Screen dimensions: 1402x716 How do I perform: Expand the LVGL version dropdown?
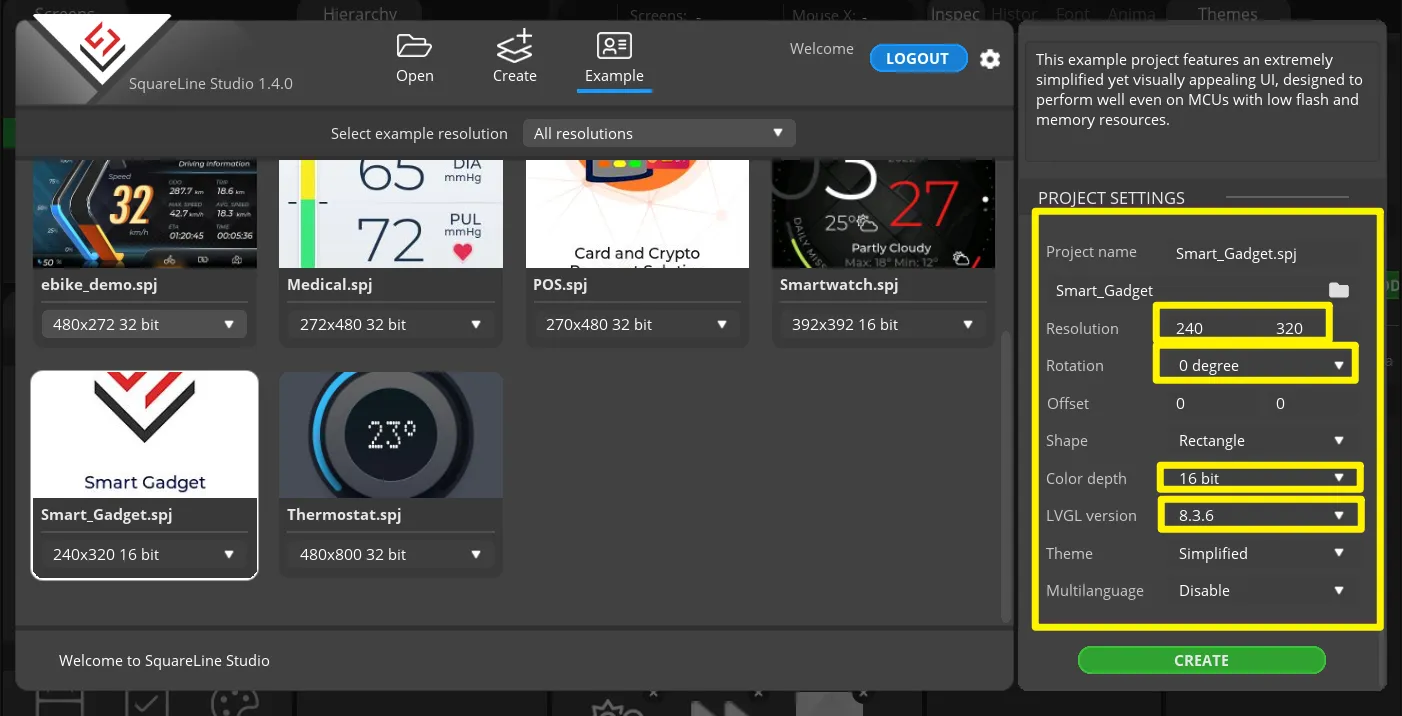coord(1260,516)
